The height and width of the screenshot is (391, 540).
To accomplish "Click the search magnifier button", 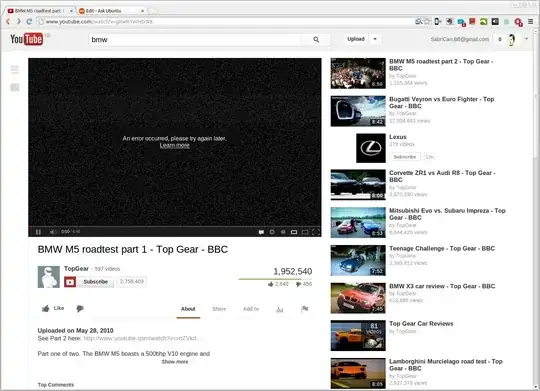I will [316, 40].
